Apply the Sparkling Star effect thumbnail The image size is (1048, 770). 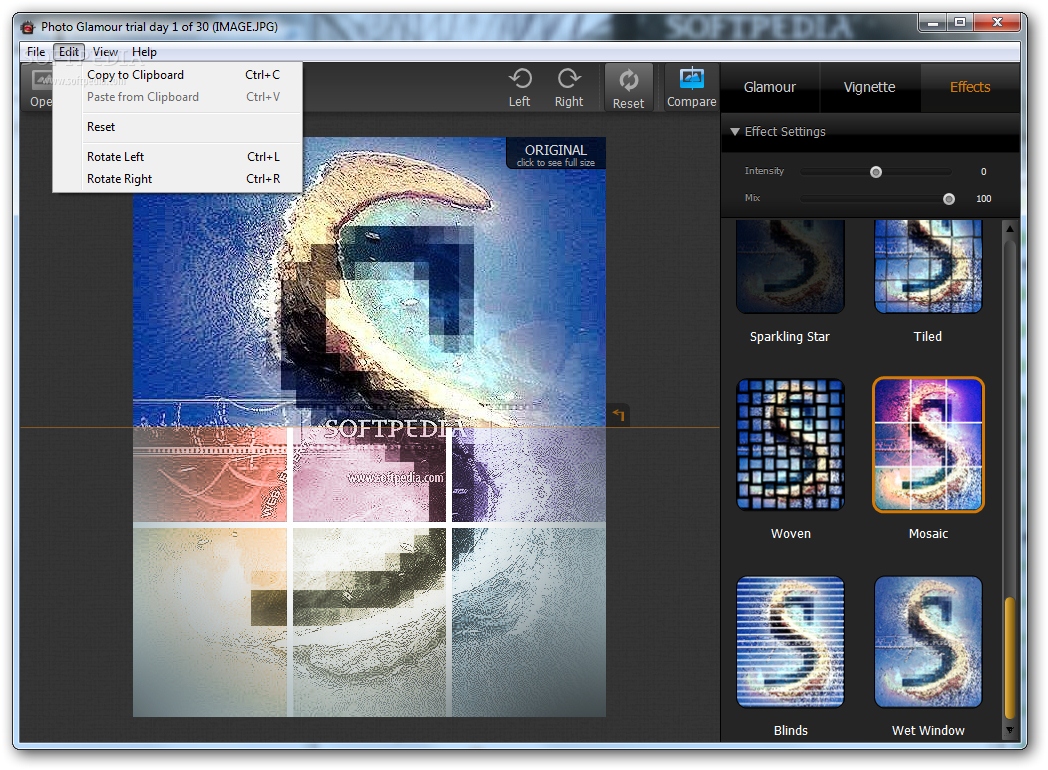click(790, 267)
